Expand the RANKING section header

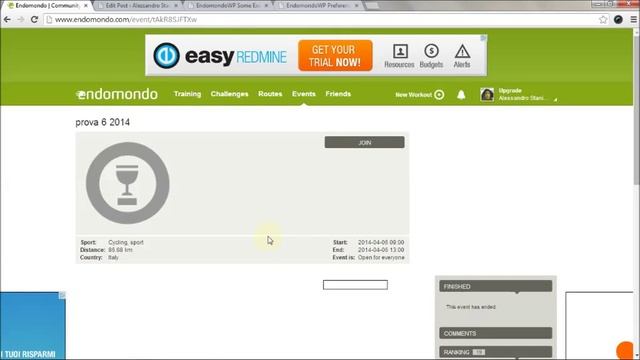pos(496,352)
